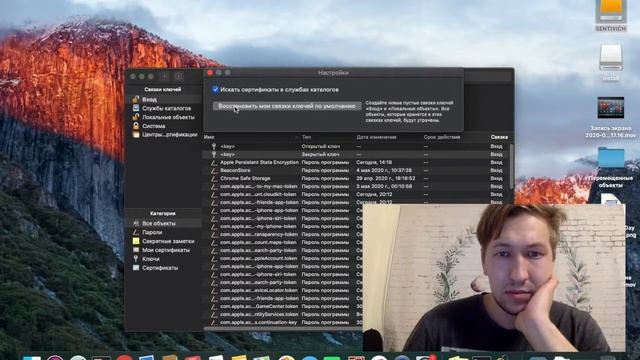This screenshot has width=640, height=360.
Task: Select the Система padlock icon
Action: coord(136,126)
